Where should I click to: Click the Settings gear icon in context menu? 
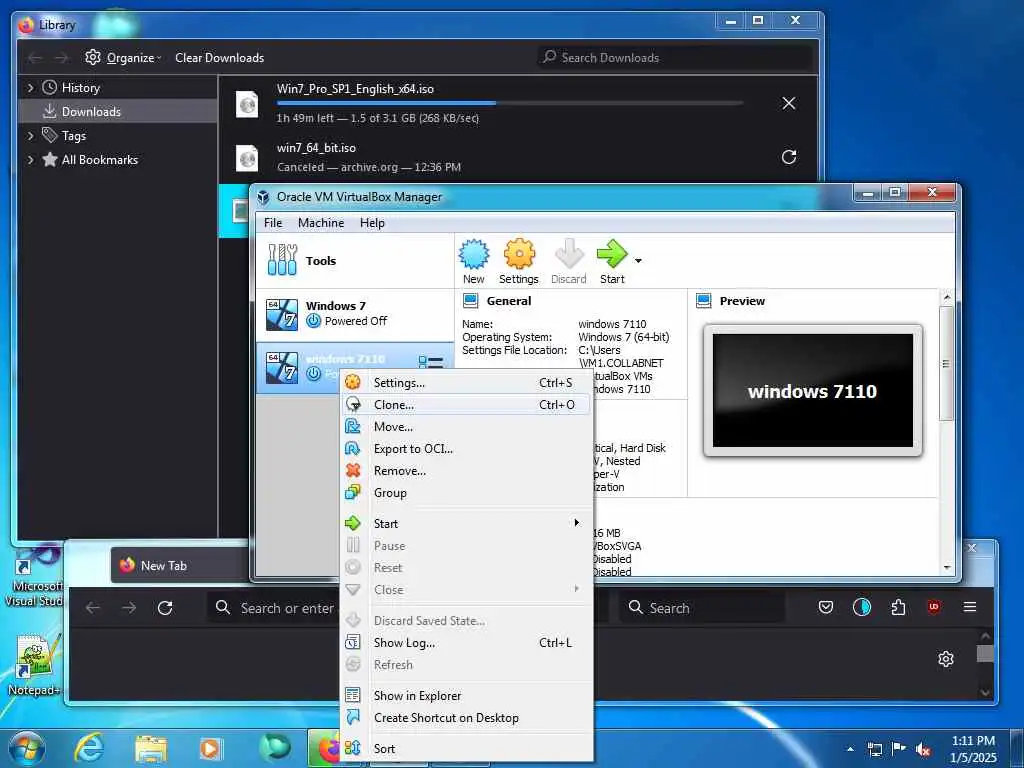[x=353, y=383]
